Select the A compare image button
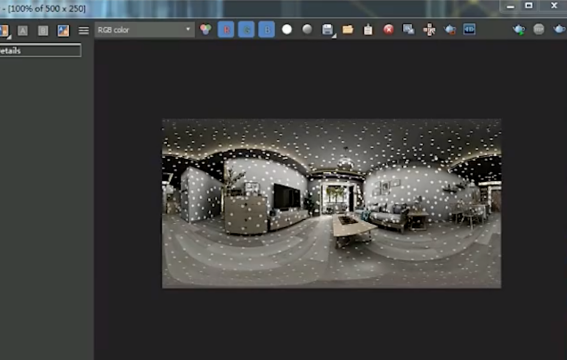Screen dimensions: 567x360 click(x=23, y=30)
